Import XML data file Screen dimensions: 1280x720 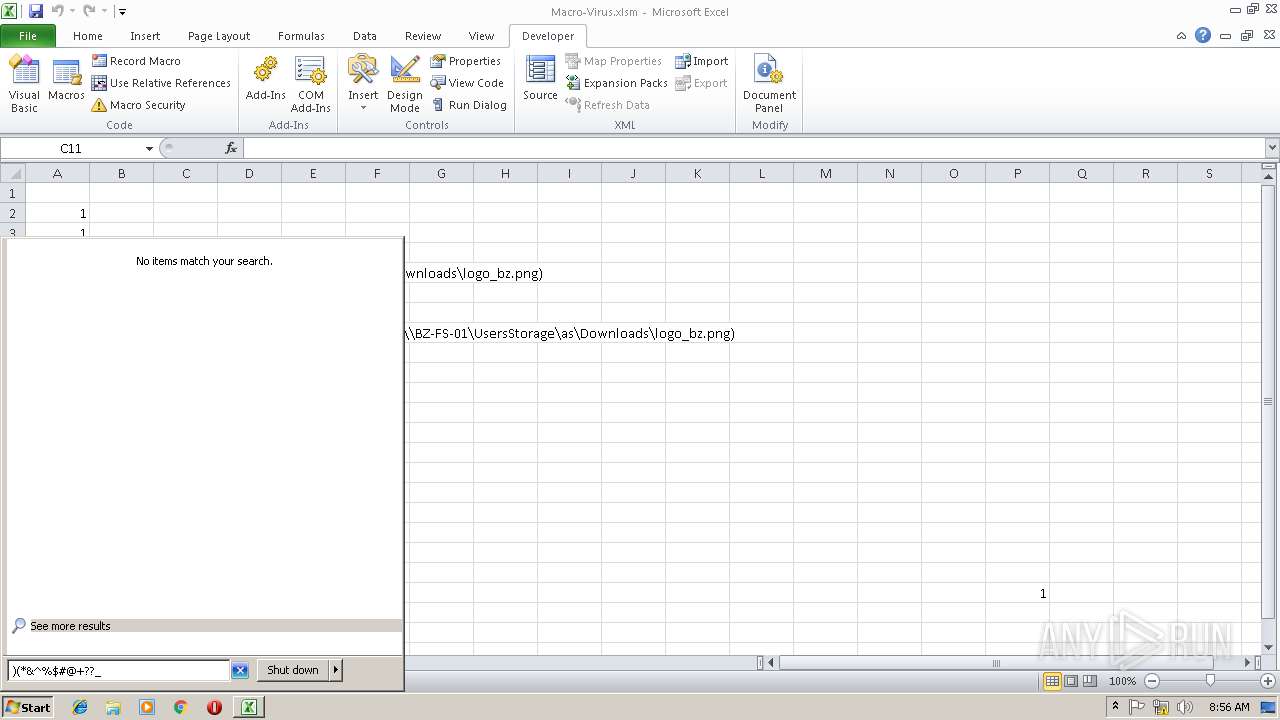(x=701, y=61)
